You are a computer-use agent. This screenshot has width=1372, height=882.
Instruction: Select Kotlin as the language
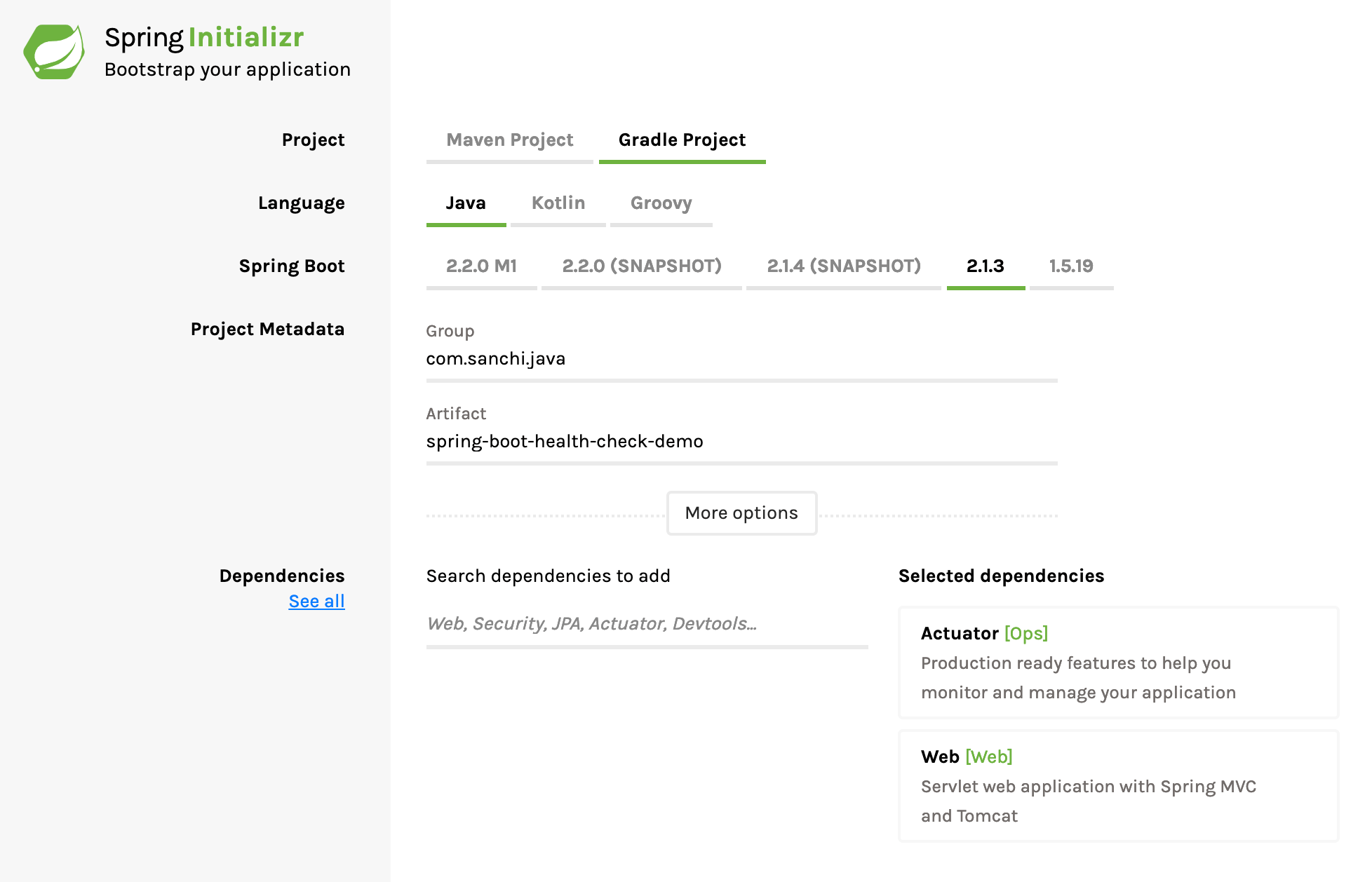[x=558, y=203]
